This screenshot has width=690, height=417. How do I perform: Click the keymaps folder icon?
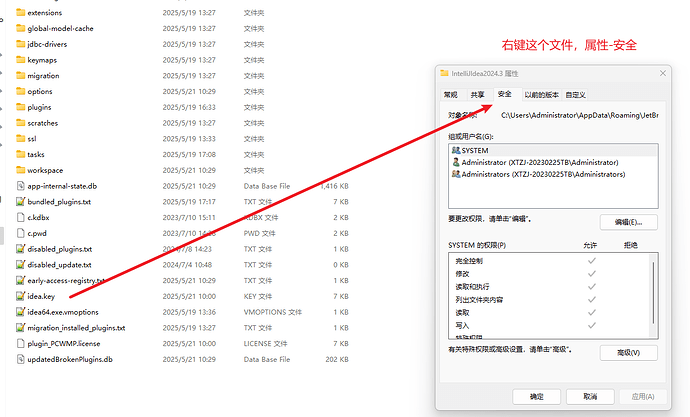click(x=20, y=60)
